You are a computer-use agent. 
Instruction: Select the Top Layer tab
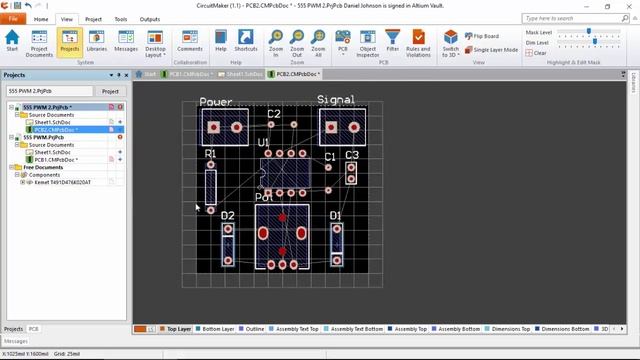tap(176, 329)
